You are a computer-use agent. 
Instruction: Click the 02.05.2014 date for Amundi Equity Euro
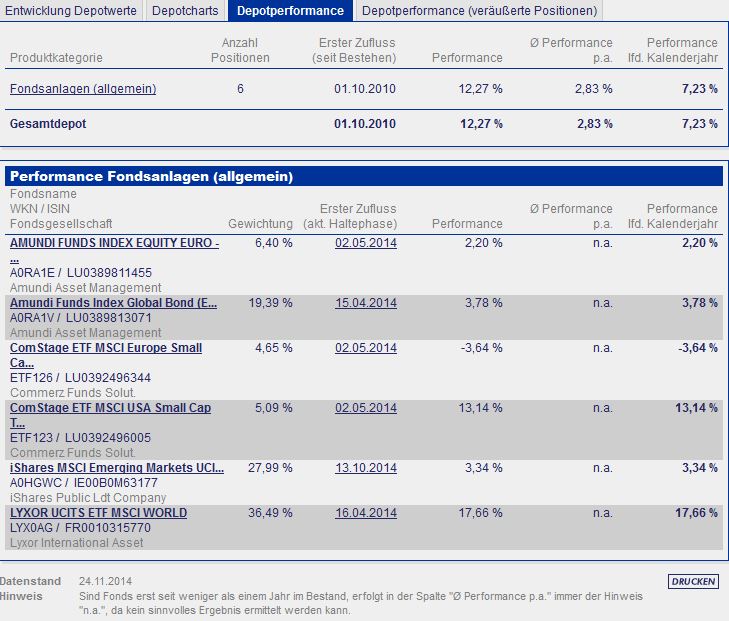click(366, 243)
